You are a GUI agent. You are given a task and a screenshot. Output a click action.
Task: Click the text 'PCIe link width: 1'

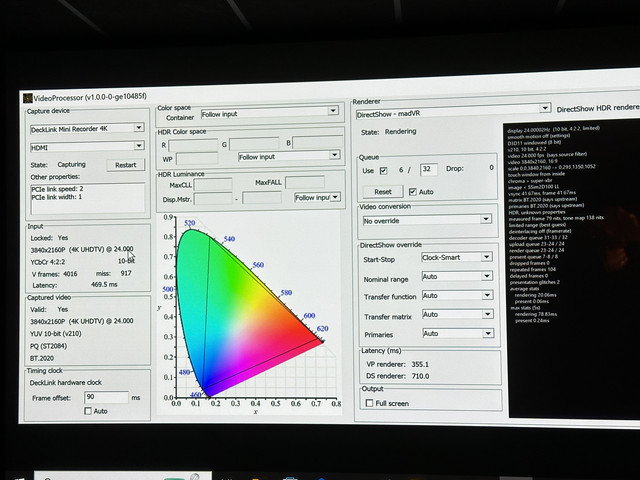click(57, 197)
